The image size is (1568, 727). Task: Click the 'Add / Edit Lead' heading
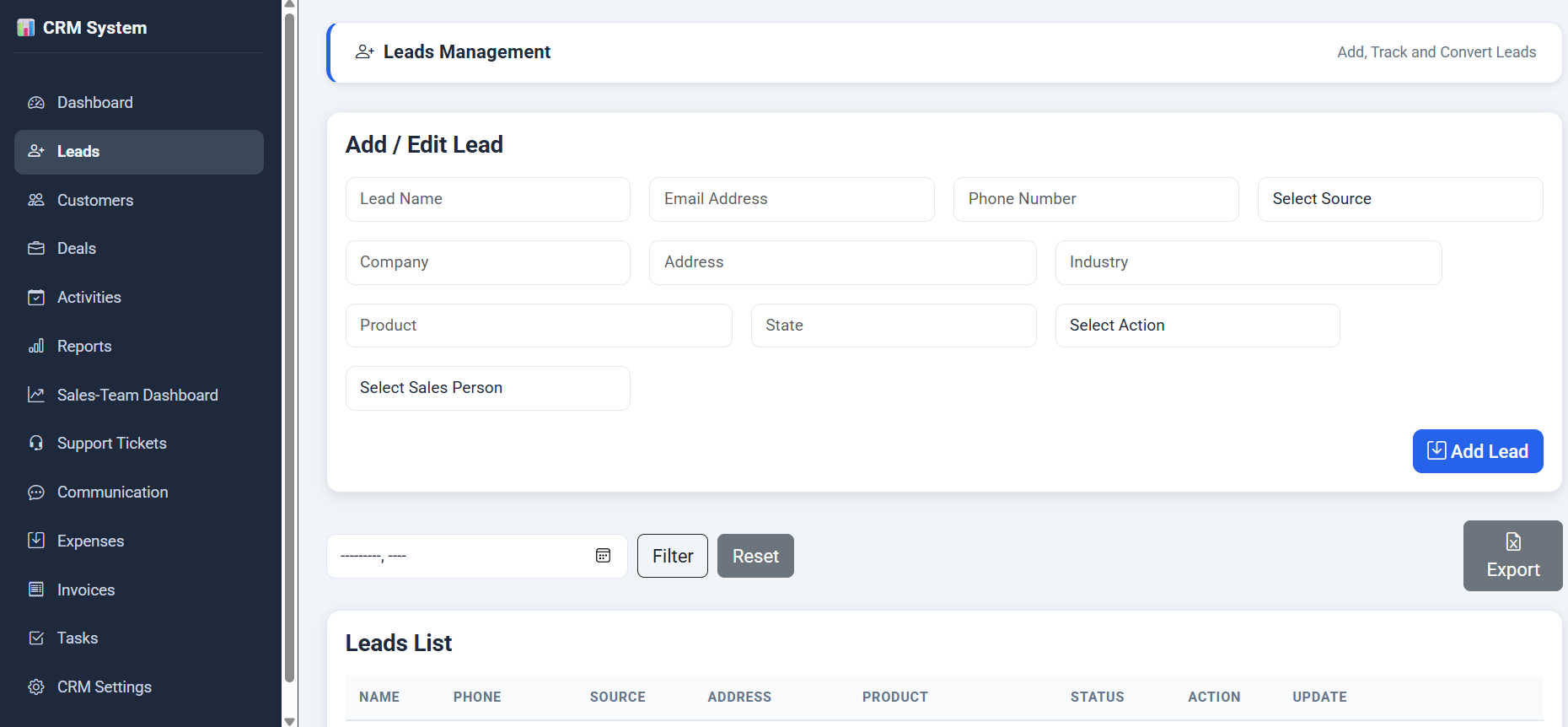tap(424, 145)
